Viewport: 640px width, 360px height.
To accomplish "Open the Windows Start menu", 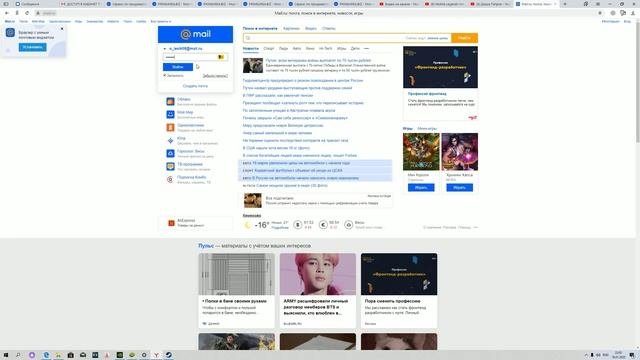I will coord(6,355).
